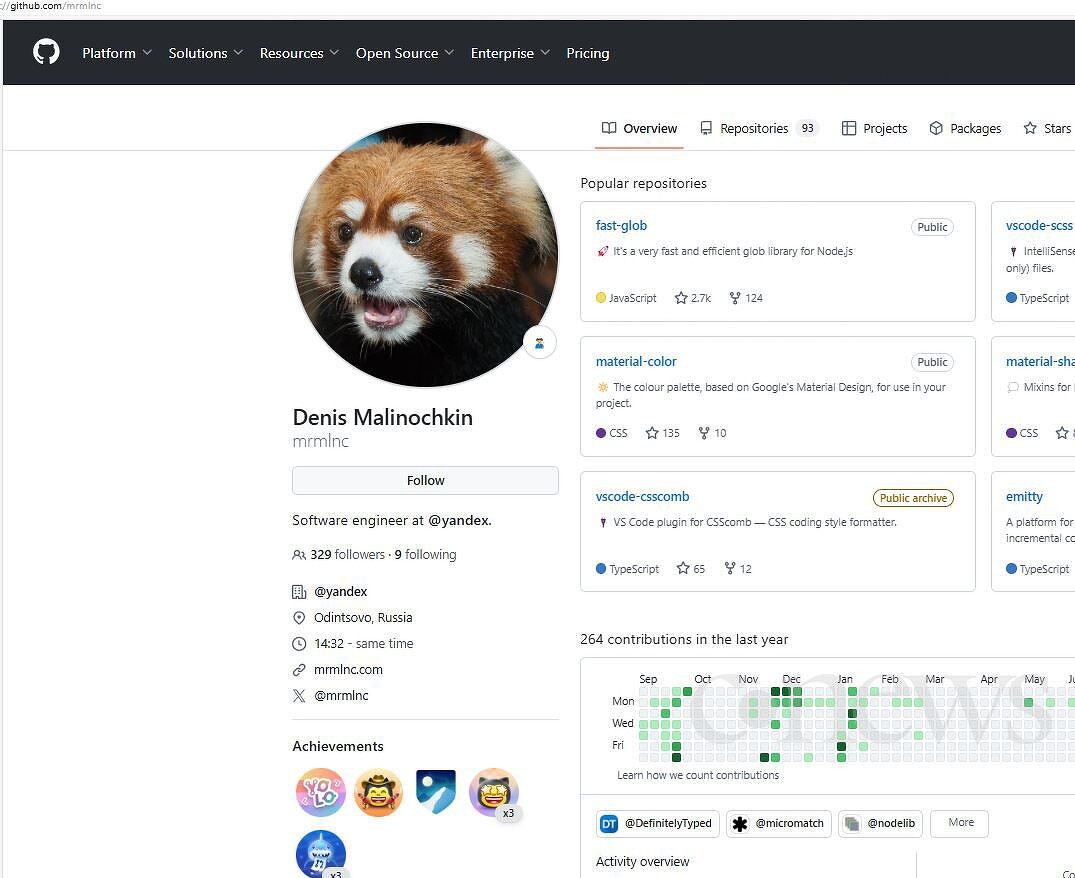Open Learn how we count contributions

pyautogui.click(x=698, y=775)
